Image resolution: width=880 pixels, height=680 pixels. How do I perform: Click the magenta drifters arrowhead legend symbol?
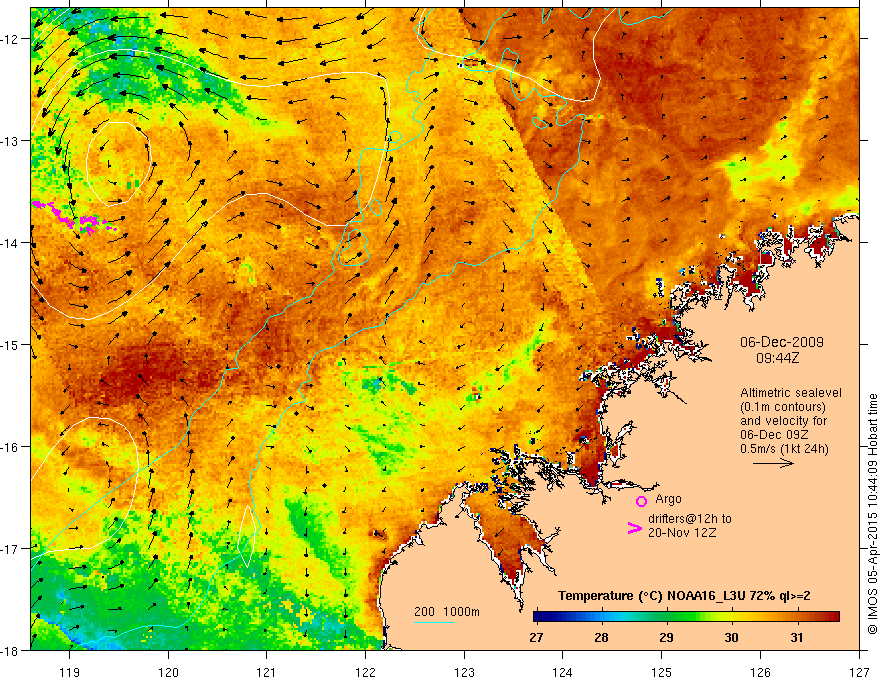pos(634,527)
